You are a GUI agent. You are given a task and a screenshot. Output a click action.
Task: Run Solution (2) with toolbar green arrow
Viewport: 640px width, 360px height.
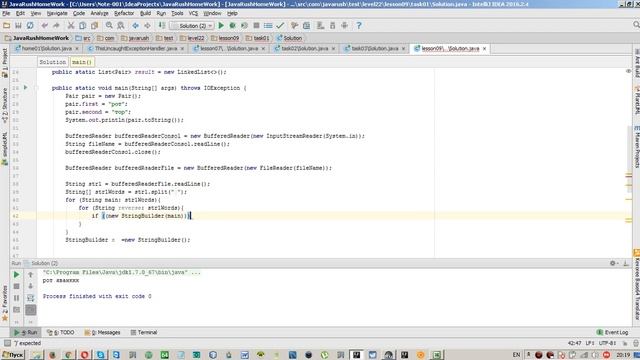(x=221, y=25)
